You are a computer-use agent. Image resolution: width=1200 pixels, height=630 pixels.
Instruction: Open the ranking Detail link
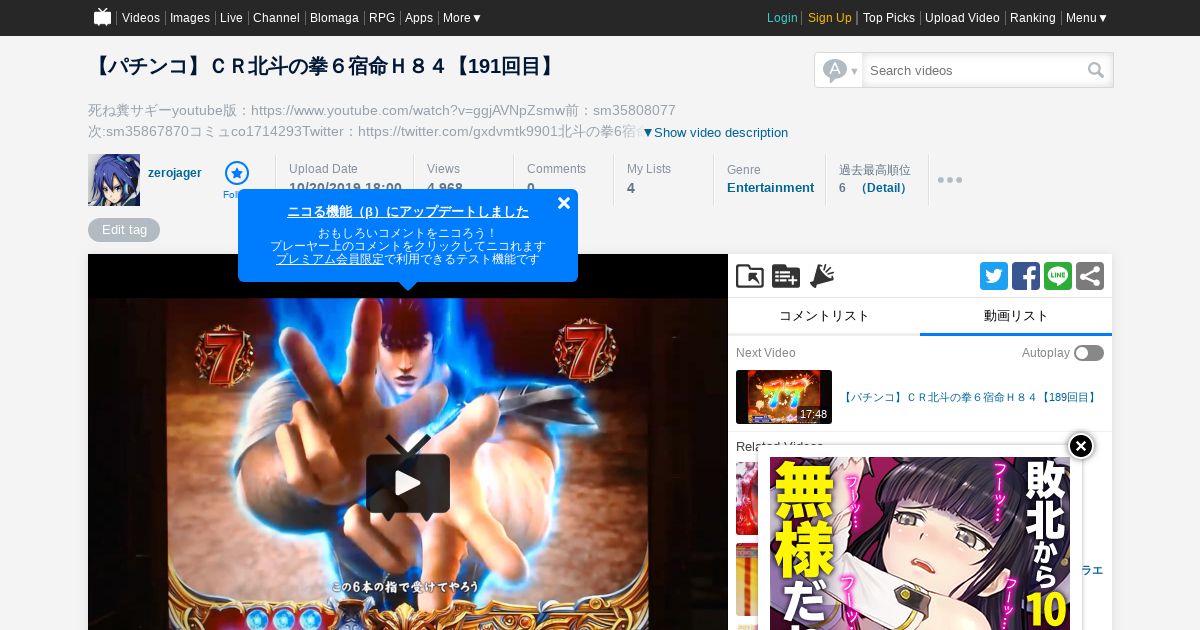click(x=884, y=187)
